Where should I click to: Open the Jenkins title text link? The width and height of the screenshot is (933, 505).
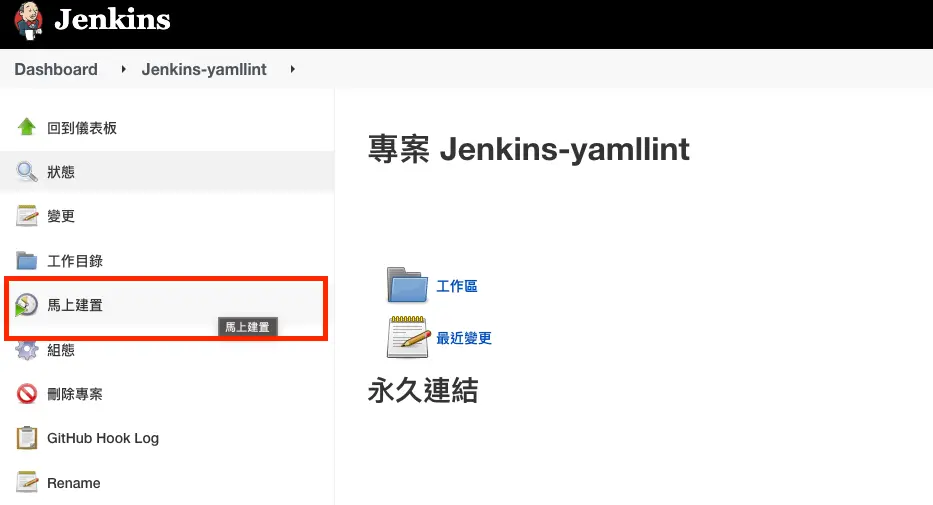coord(112,20)
